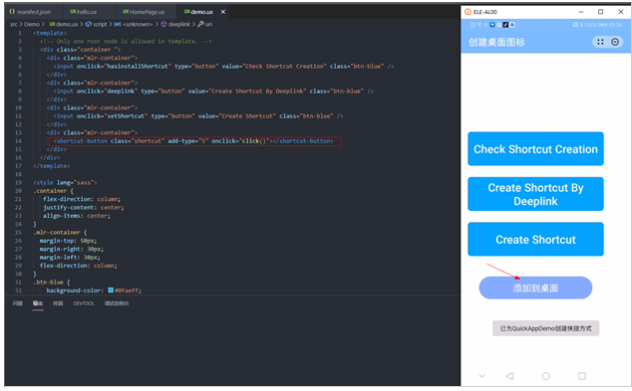
Task: Click the down chevron in phone navigation bar
Action: pyautogui.click(x=482, y=376)
